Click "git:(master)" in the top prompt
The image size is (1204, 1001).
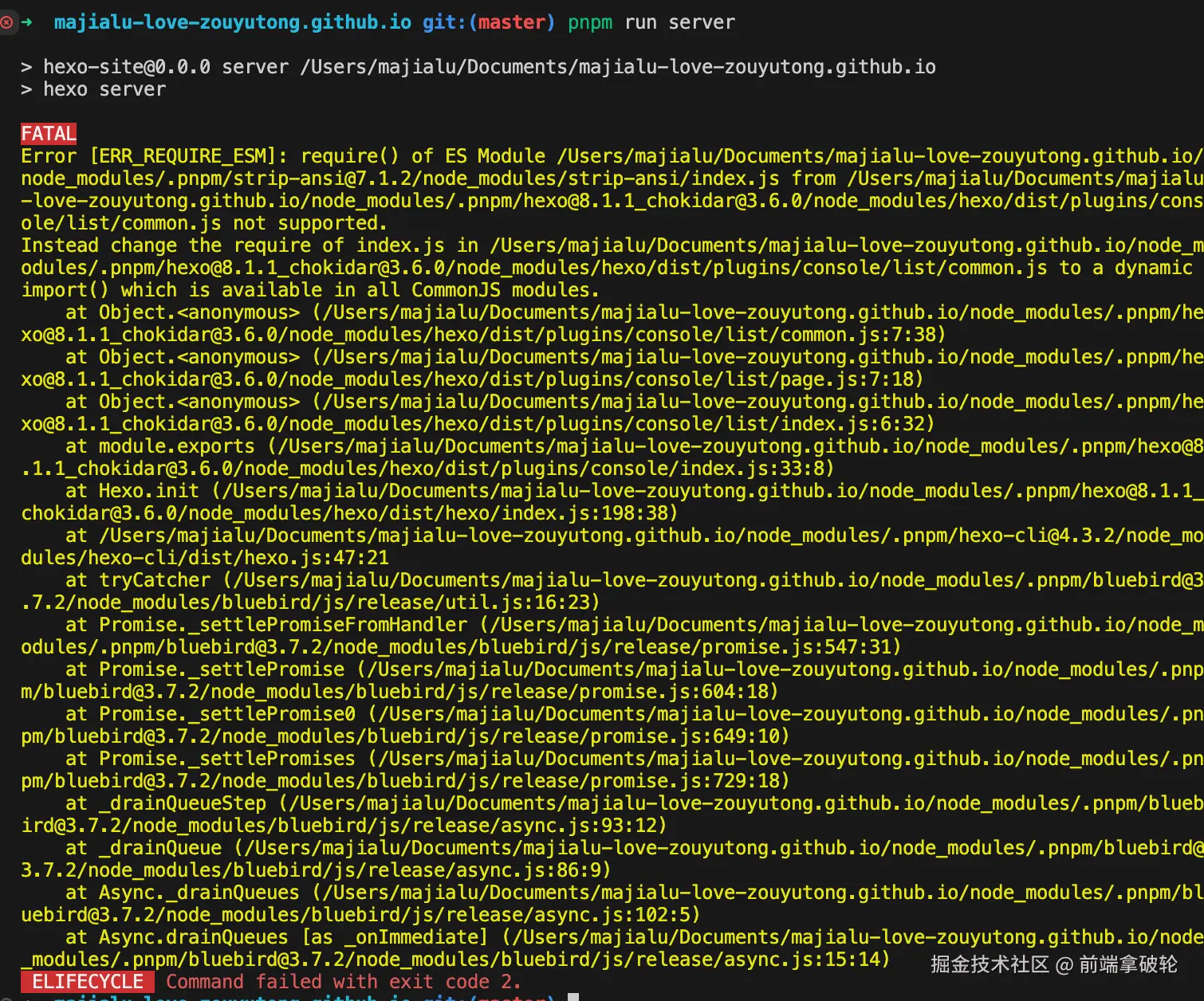(489, 22)
